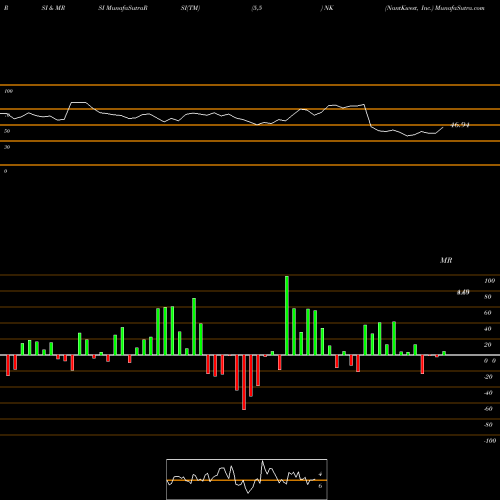Select the ') NK' ticker text
Viewport: 500px width, 500px height.
coord(327,8)
